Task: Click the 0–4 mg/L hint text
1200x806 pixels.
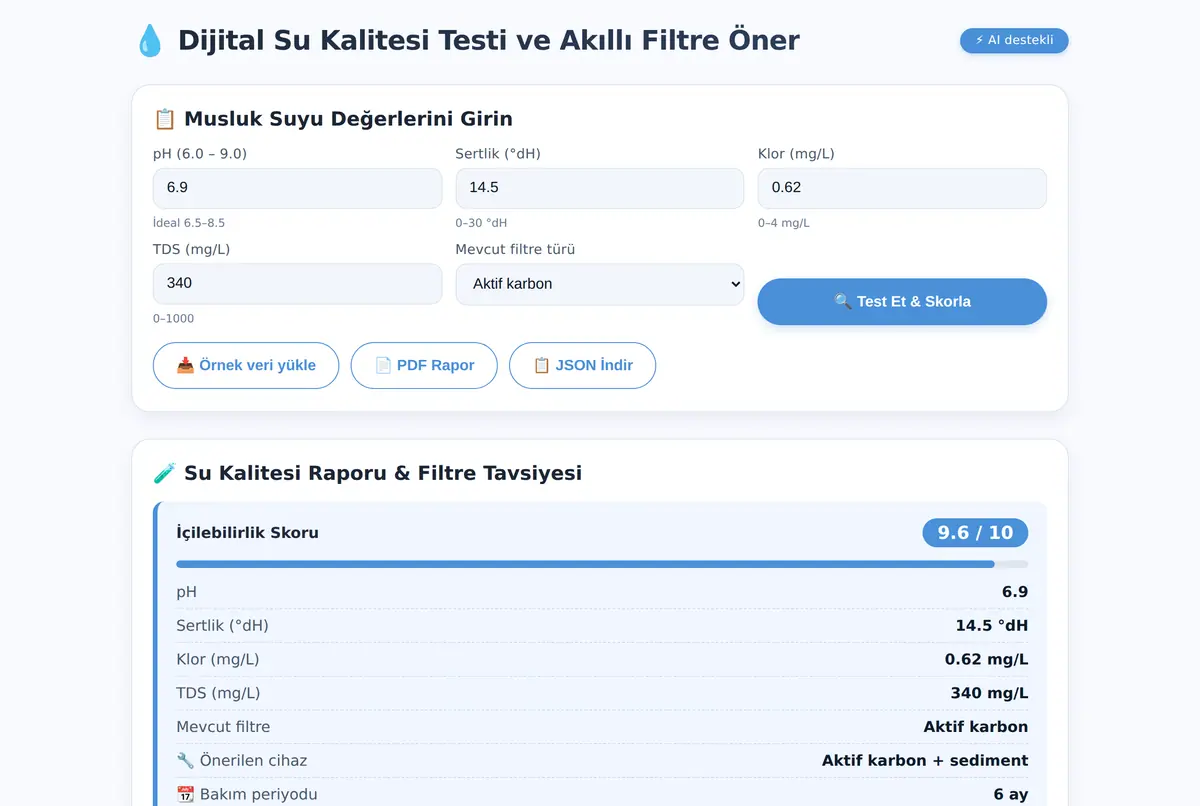Action: (784, 223)
